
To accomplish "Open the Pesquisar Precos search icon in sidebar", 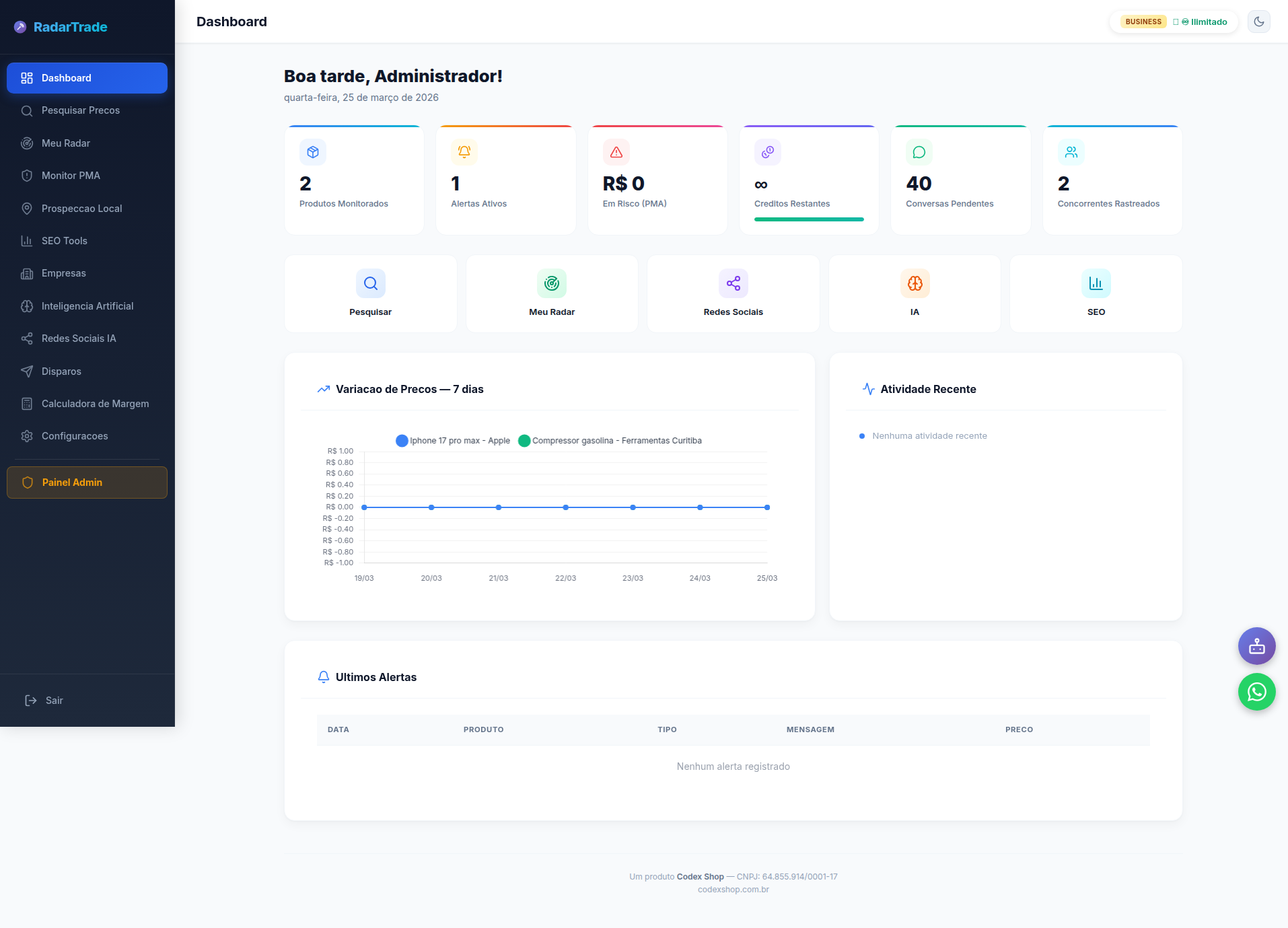I will point(27,110).
